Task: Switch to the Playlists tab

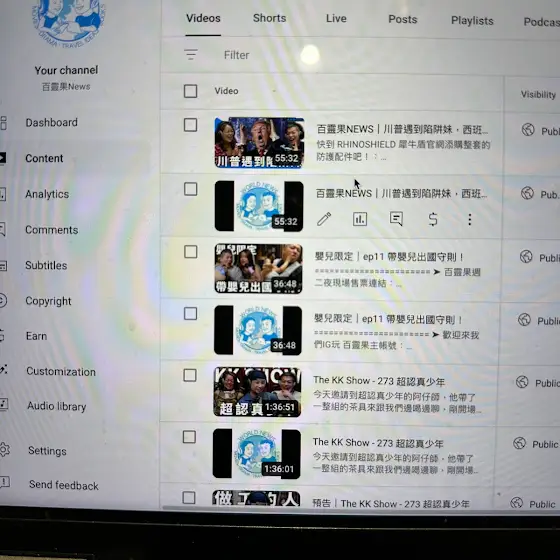Action: tap(472, 21)
